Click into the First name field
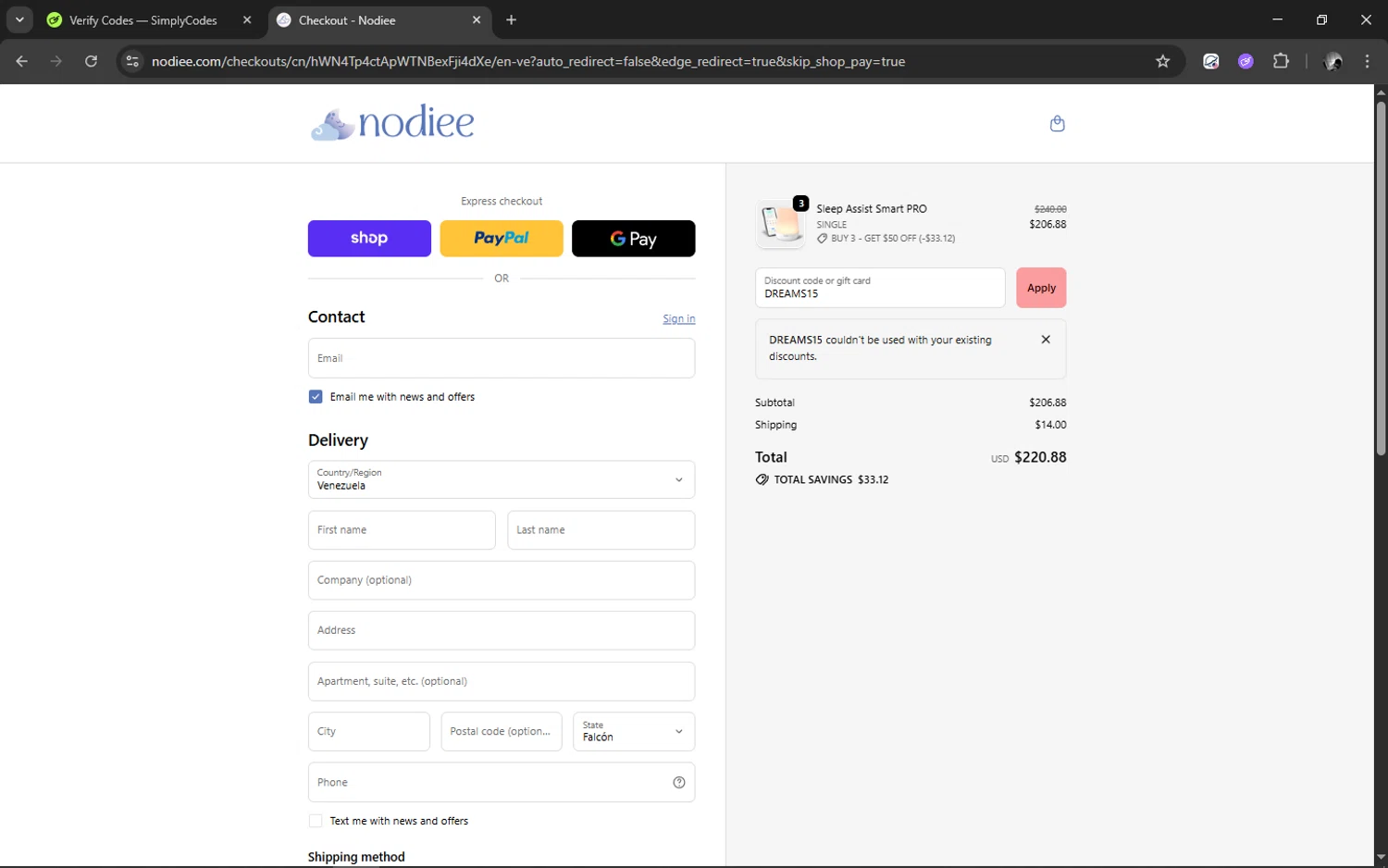 click(402, 530)
